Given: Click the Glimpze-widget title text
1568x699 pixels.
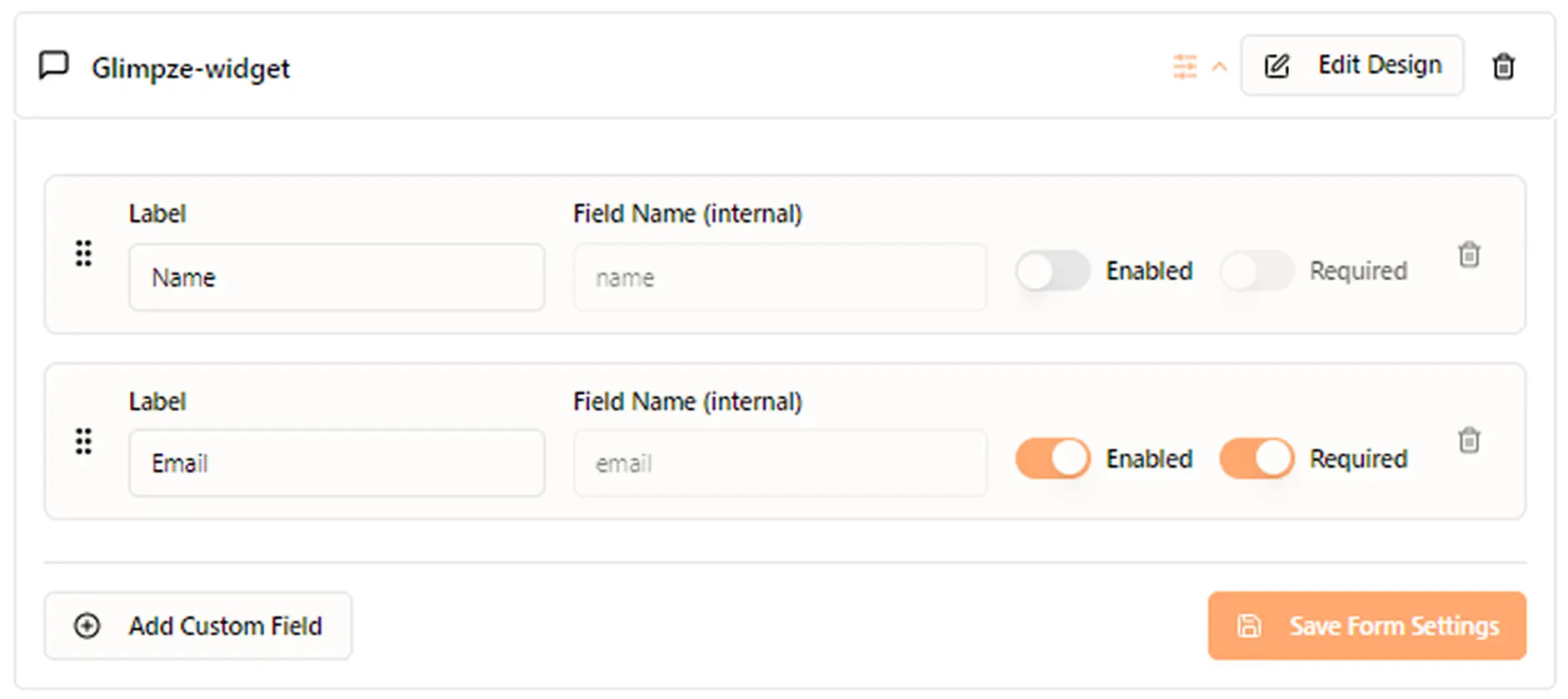Looking at the screenshot, I should (191, 68).
